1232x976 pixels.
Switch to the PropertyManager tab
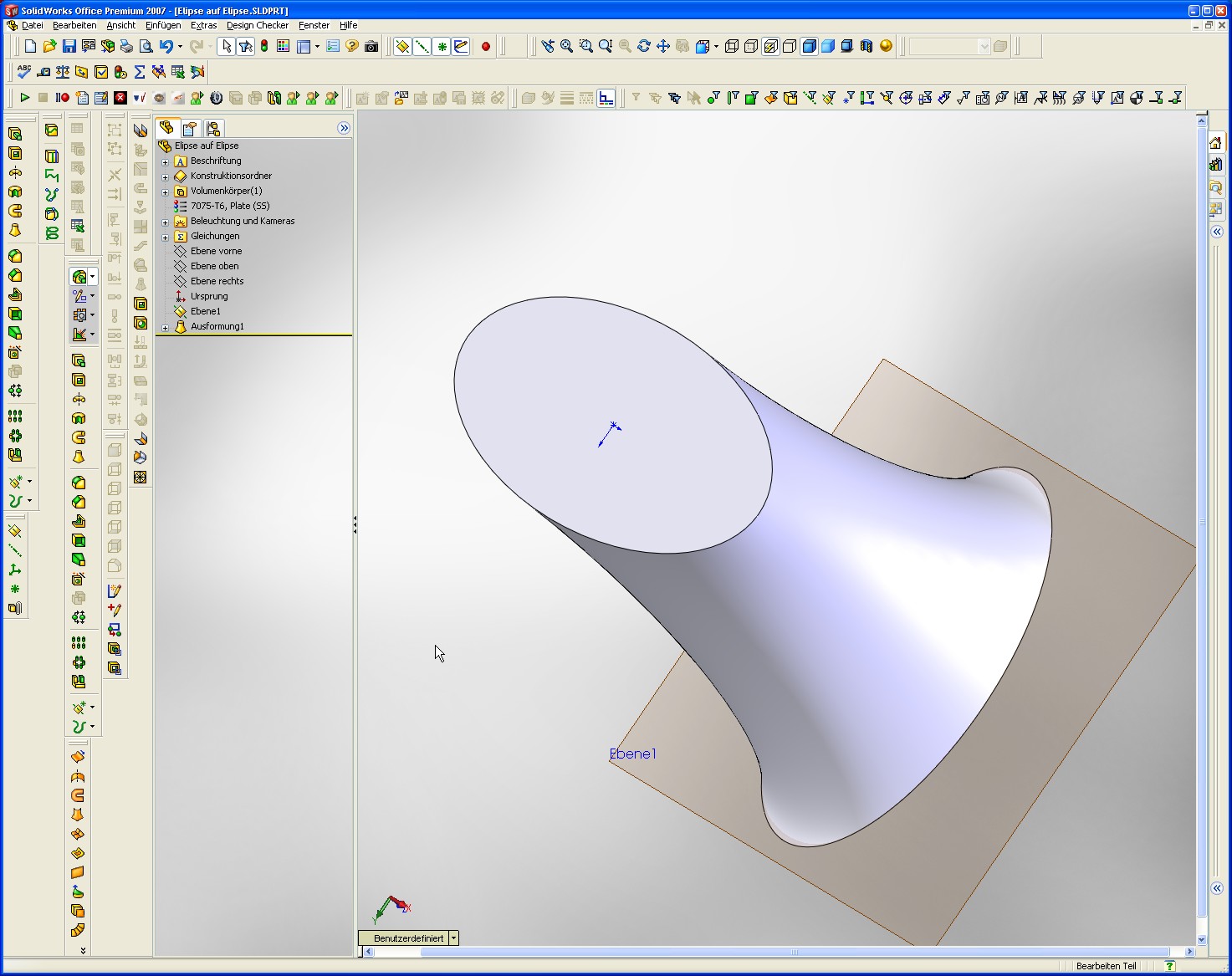pos(190,128)
